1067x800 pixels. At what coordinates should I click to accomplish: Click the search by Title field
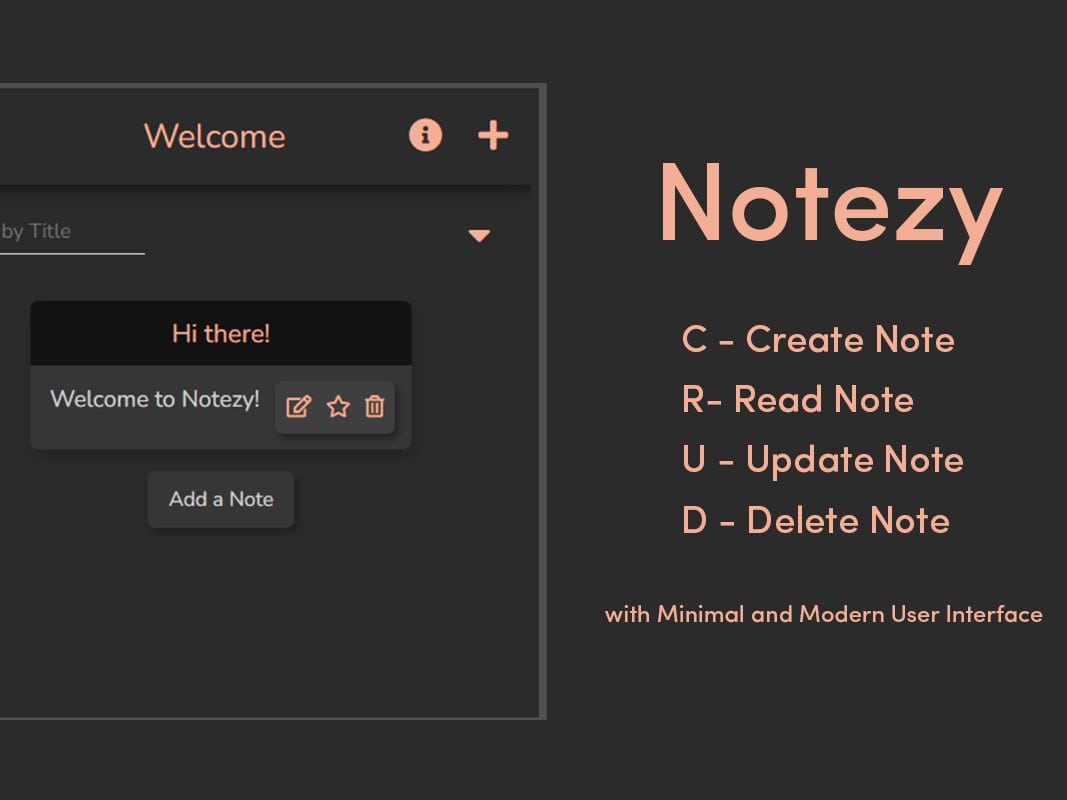pyautogui.click(x=60, y=231)
